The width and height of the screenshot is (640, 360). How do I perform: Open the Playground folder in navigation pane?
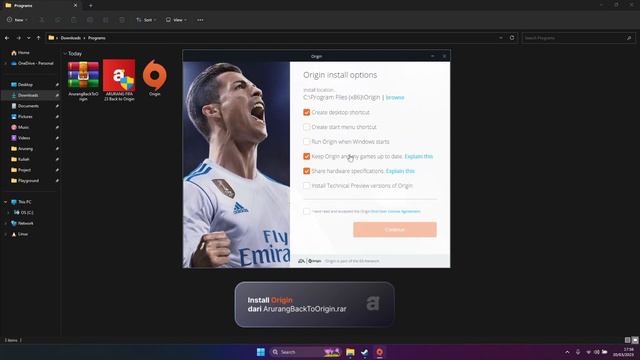click(25, 180)
